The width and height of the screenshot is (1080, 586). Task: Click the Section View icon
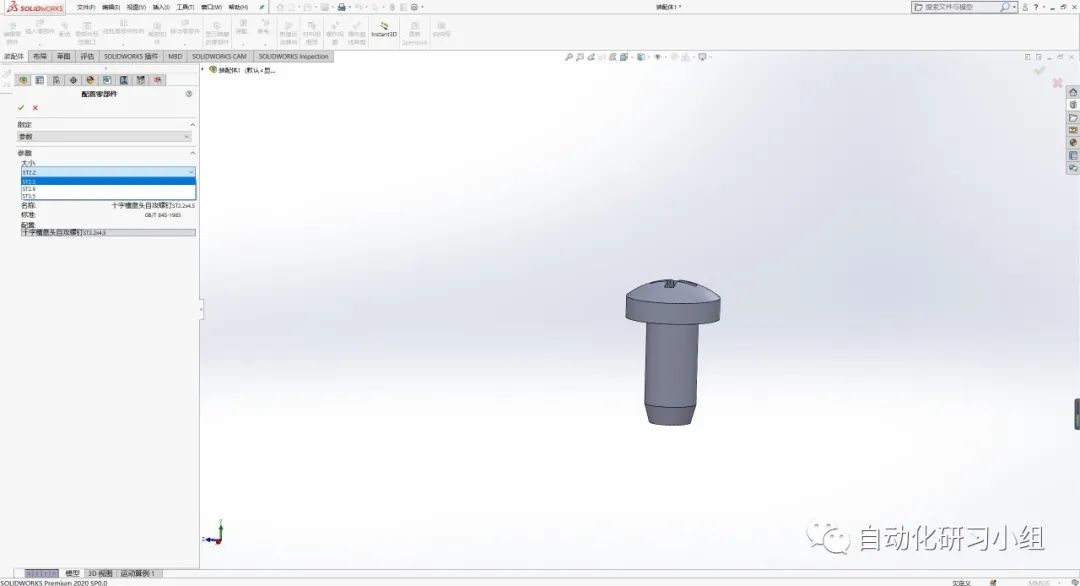(612, 57)
